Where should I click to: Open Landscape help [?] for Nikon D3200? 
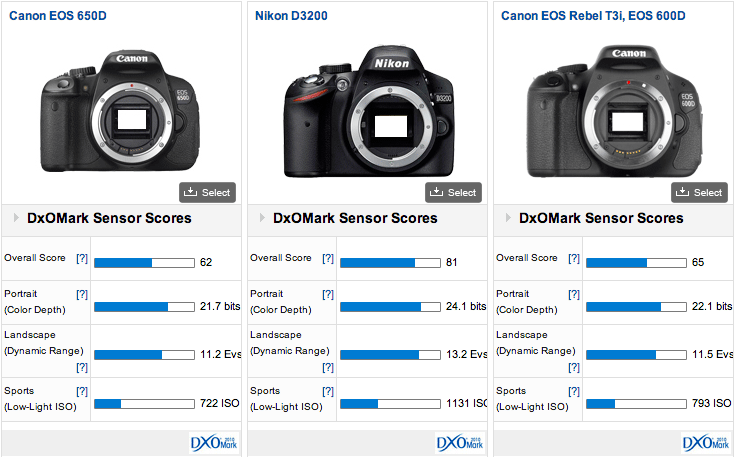[x=328, y=367]
